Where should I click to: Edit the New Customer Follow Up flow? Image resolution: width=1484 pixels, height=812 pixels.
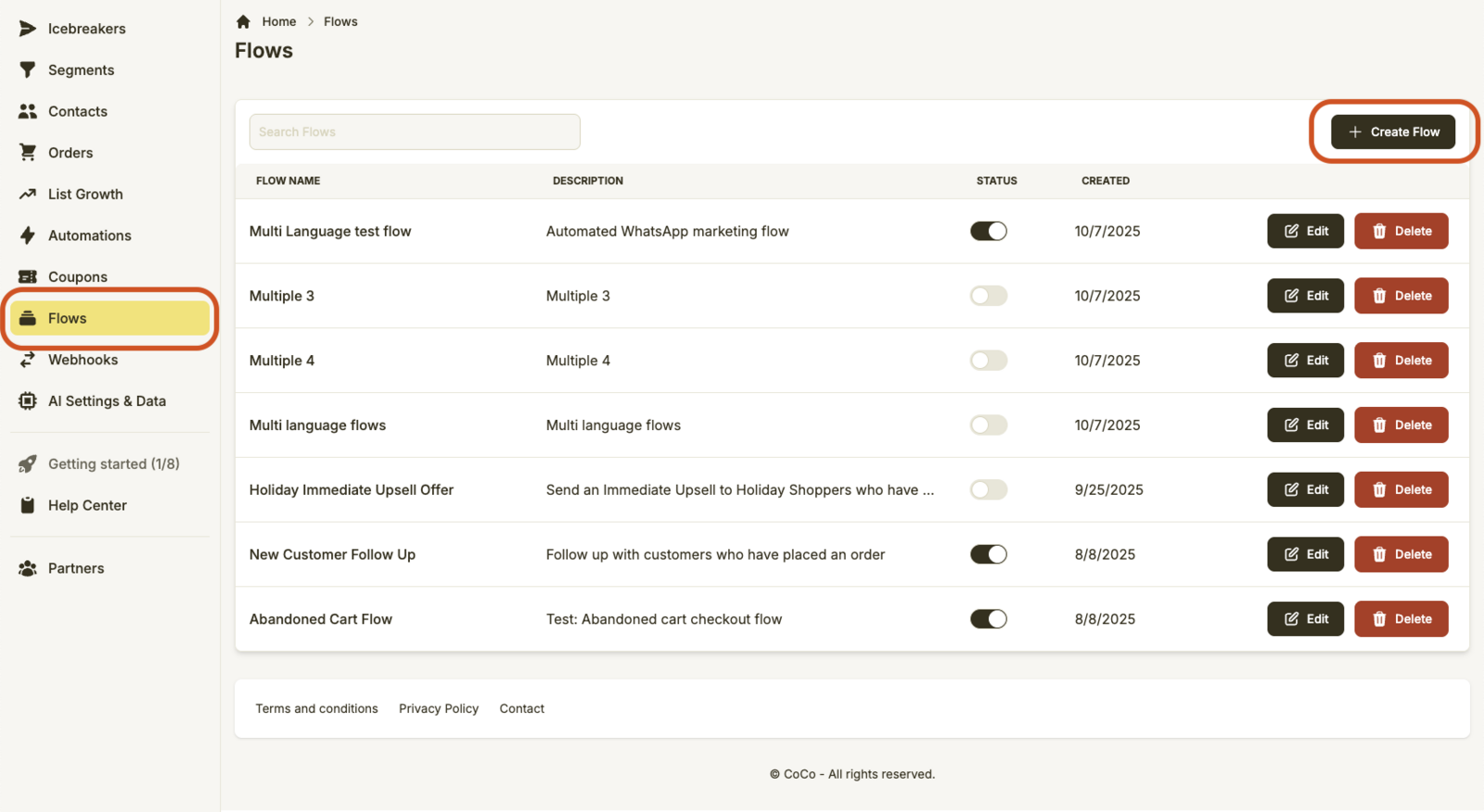pyautogui.click(x=1305, y=554)
